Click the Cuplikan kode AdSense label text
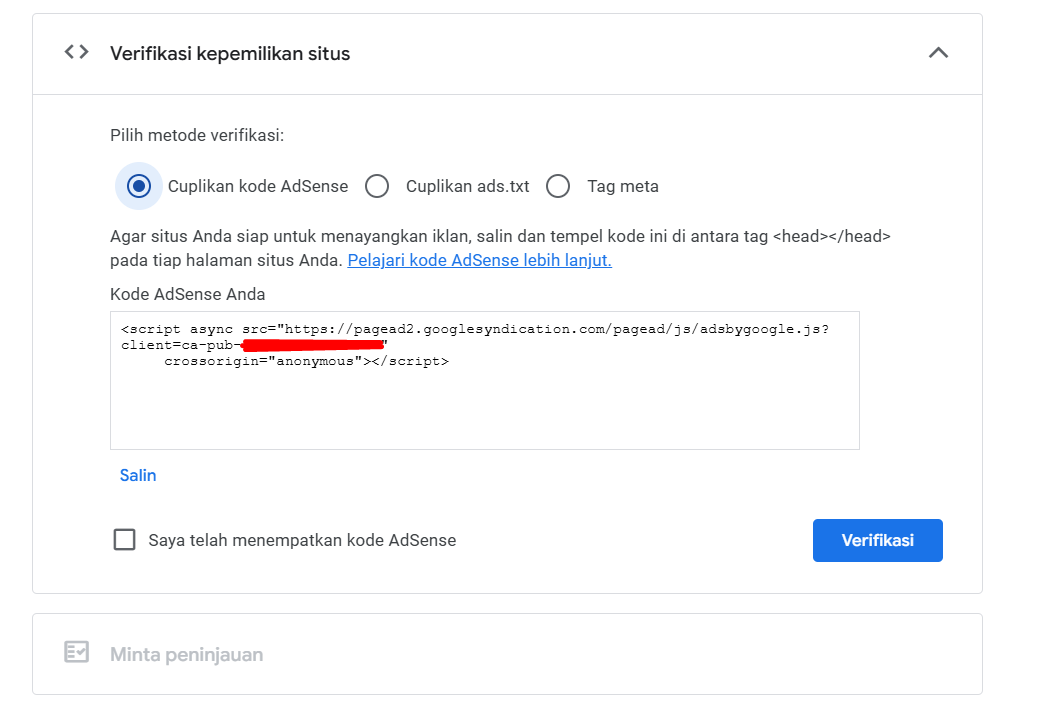 click(x=258, y=186)
